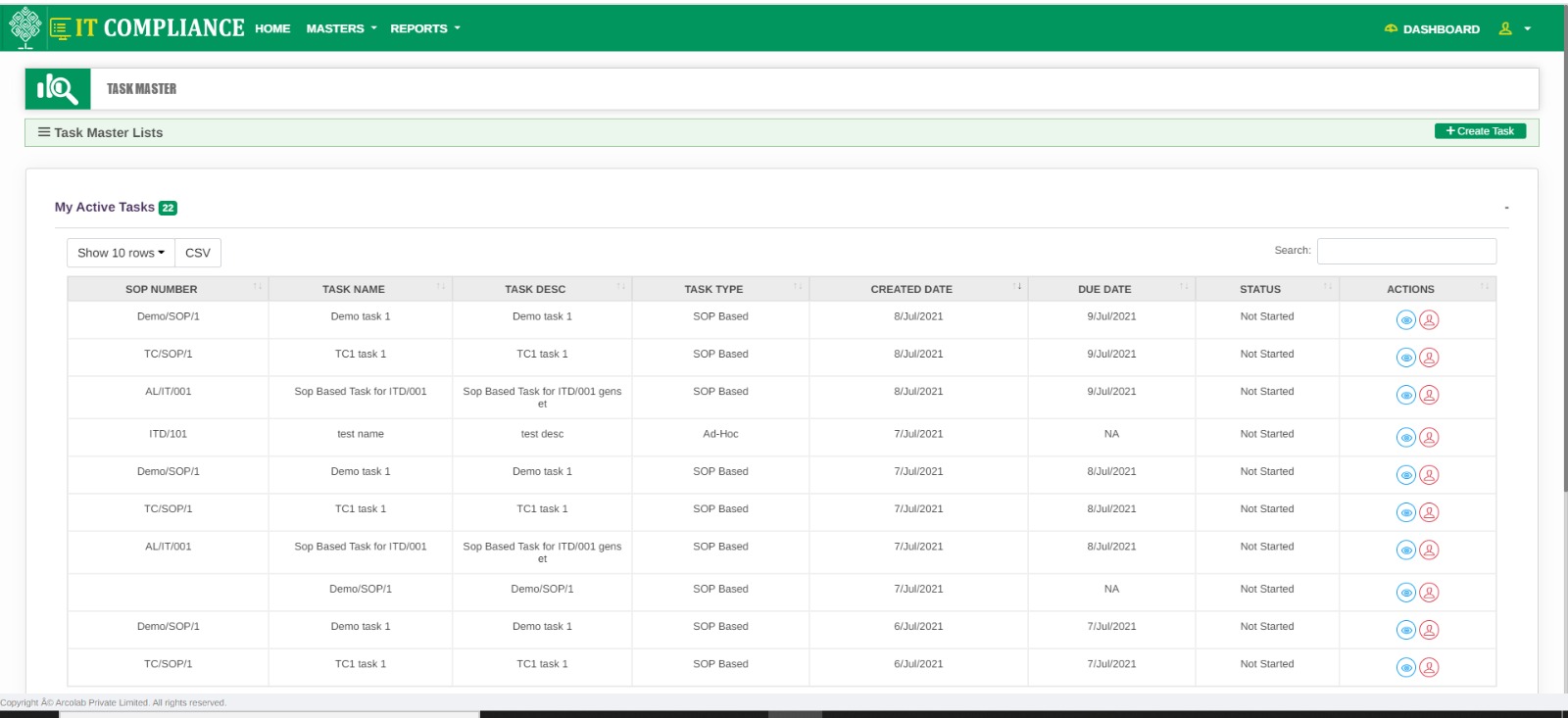
Task: Click the IT Compliance logo icon
Action: 25,27
